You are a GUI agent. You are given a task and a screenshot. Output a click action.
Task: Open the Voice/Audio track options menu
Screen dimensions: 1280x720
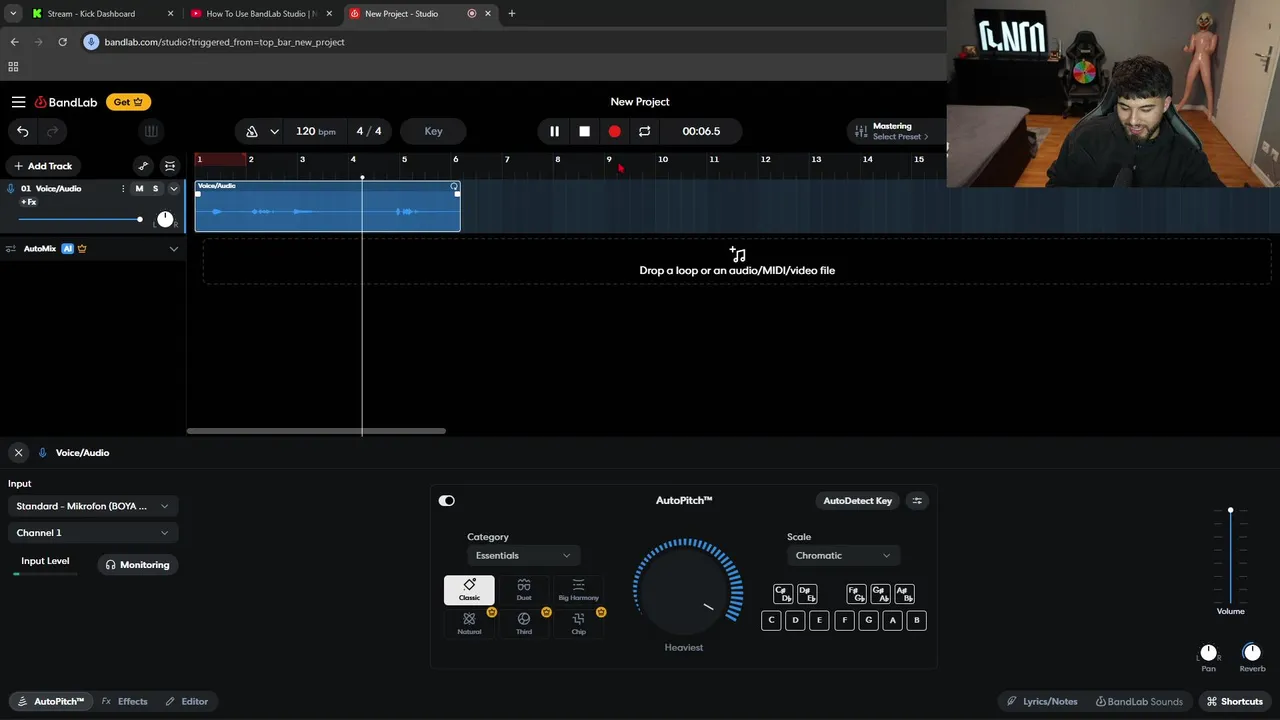[124, 188]
